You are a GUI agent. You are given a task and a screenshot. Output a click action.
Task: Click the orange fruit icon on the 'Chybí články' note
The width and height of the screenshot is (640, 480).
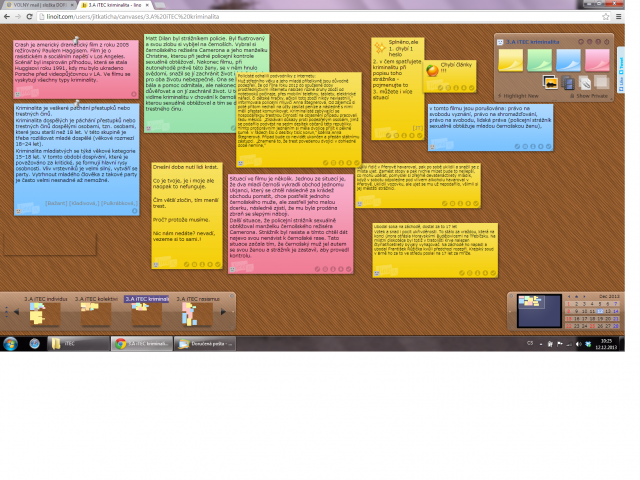tap(432, 70)
